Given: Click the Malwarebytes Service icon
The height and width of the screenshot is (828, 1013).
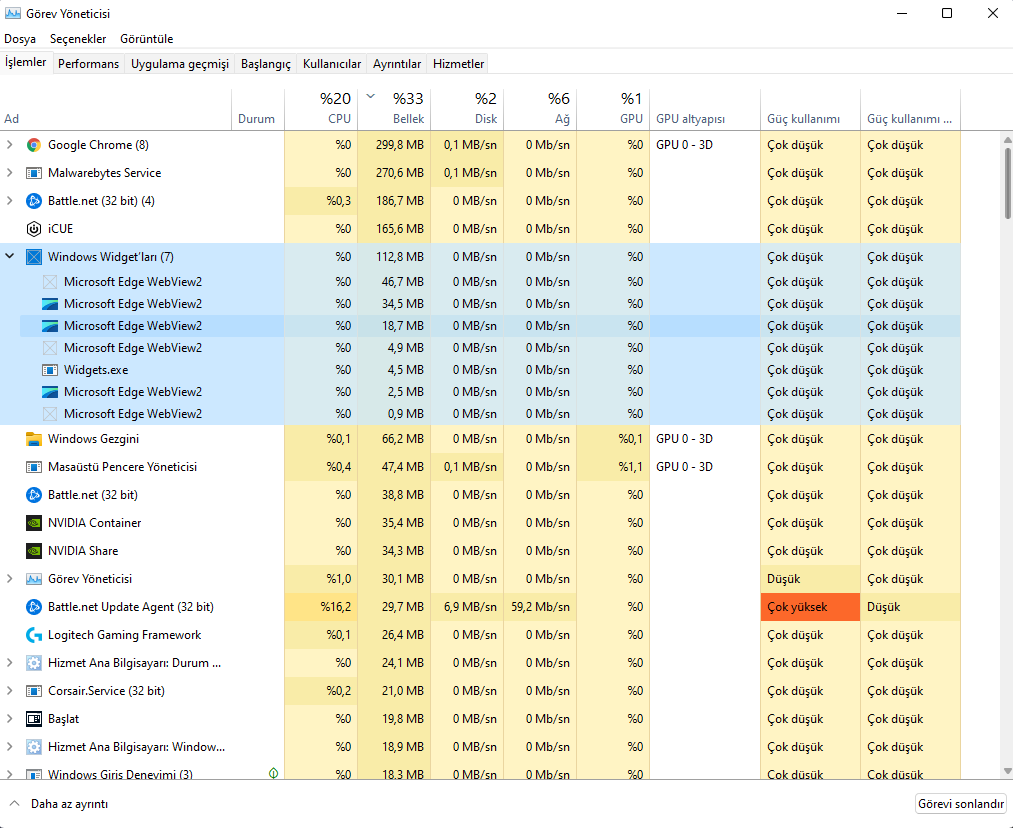Looking at the screenshot, I should 34,173.
